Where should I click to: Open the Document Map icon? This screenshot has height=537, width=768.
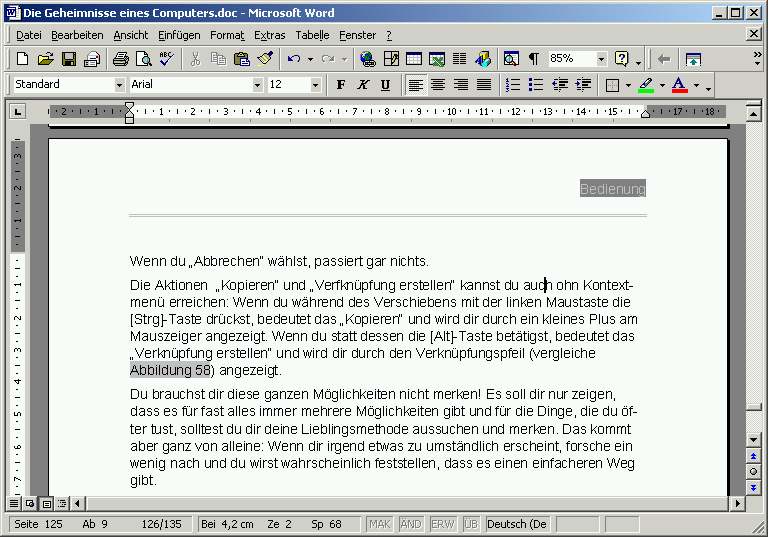(511, 59)
